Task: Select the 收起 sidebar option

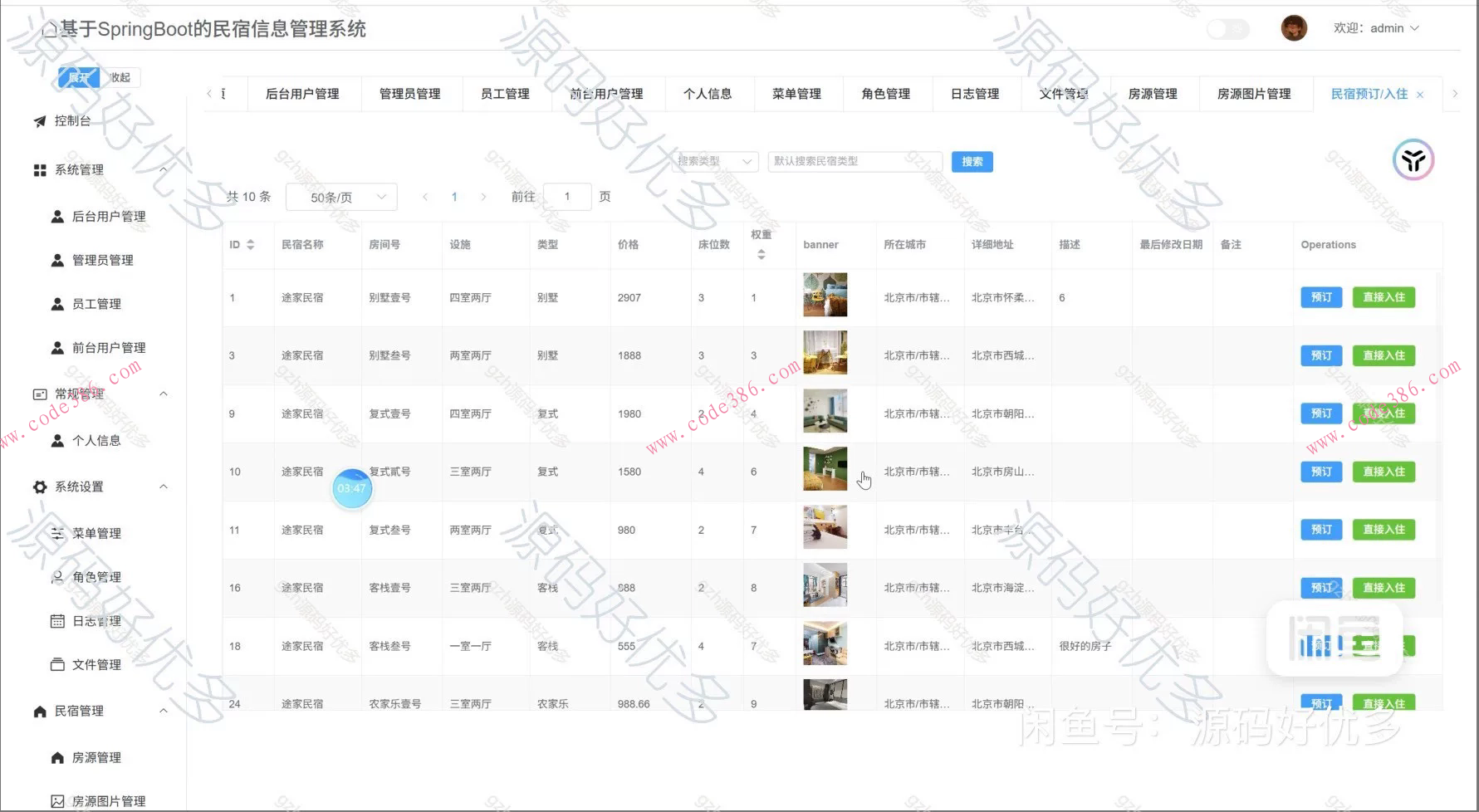Action: [x=120, y=77]
